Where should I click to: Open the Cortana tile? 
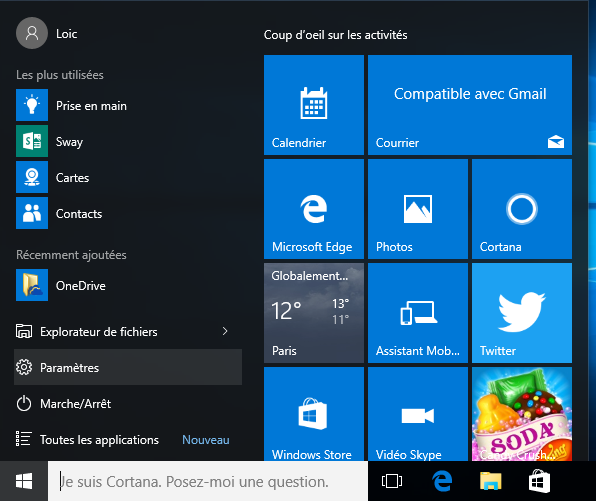522,209
